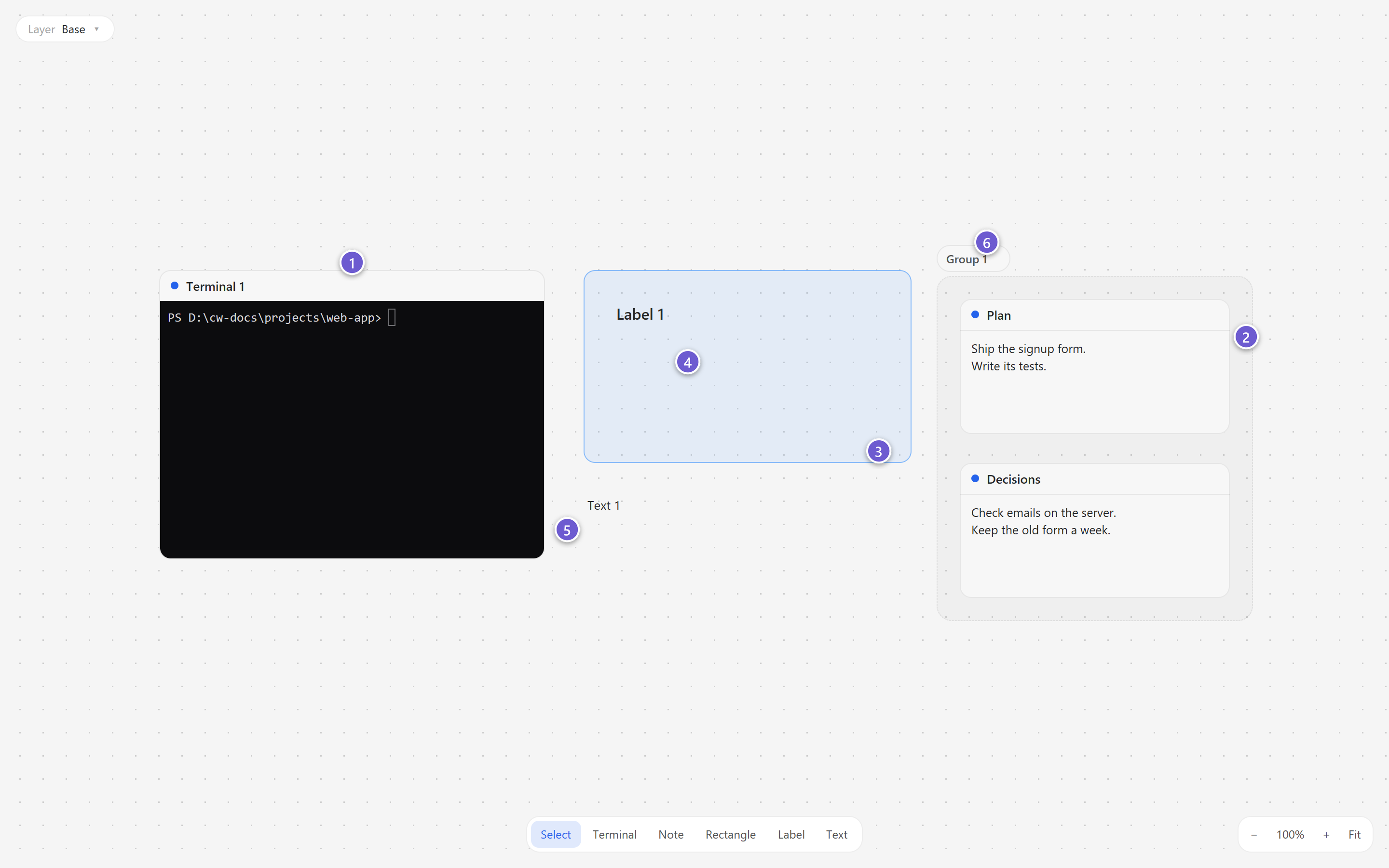Click the zoom in plus button
This screenshot has width=1389, height=868.
(x=1326, y=835)
